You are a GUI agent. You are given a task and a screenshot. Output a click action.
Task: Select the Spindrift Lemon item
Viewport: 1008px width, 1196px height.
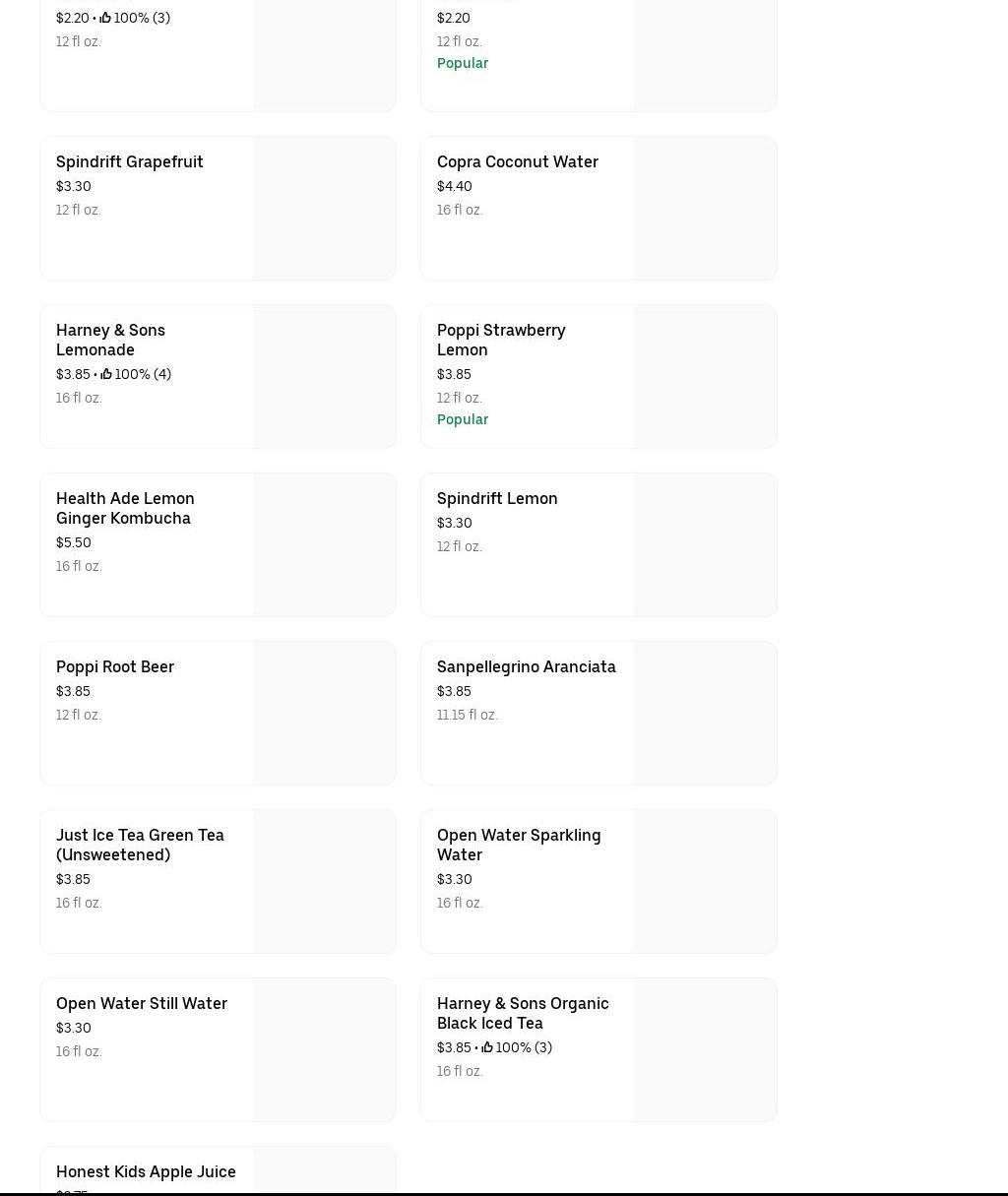pyautogui.click(x=497, y=499)
